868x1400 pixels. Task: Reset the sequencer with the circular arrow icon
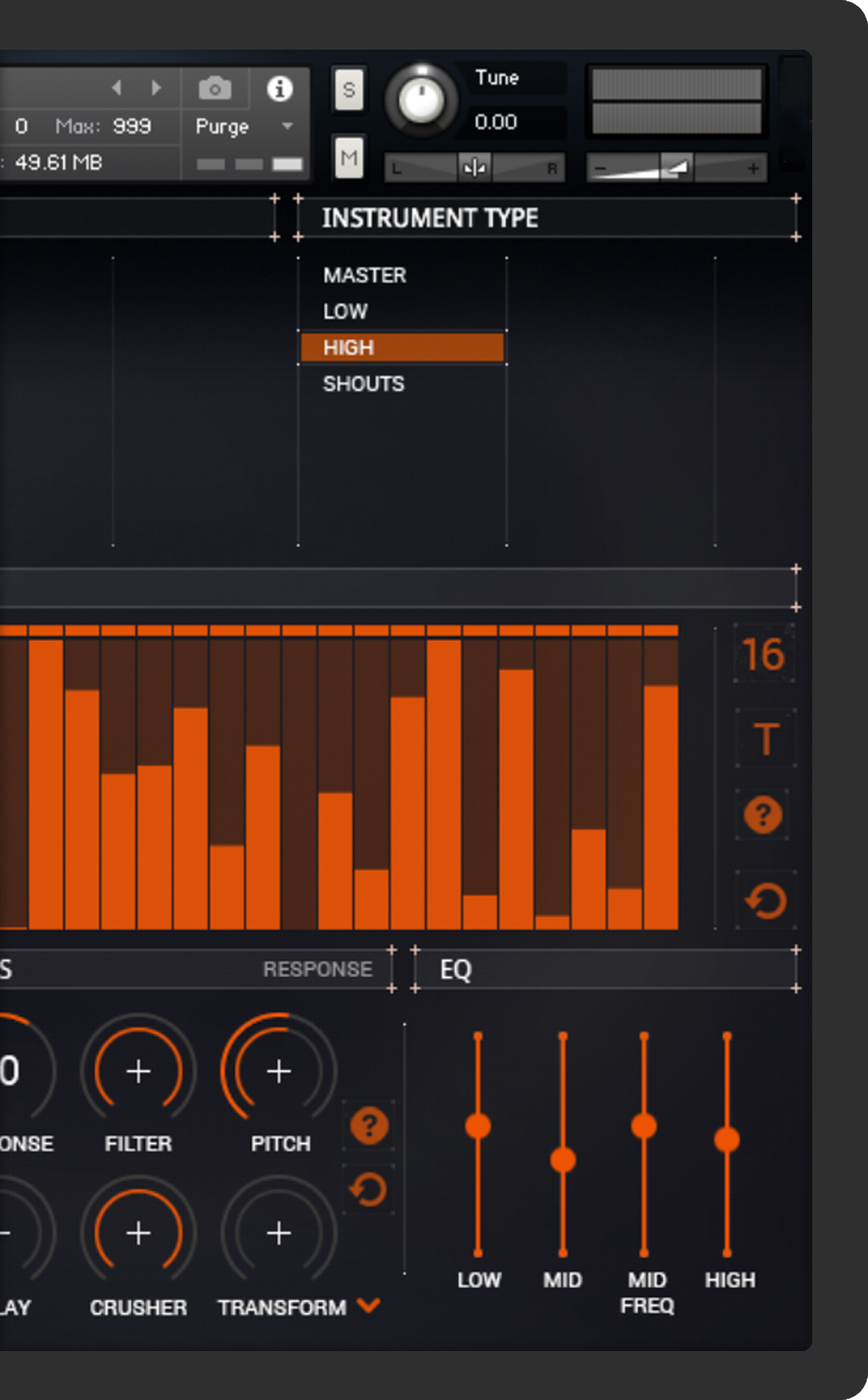point(766,900)
